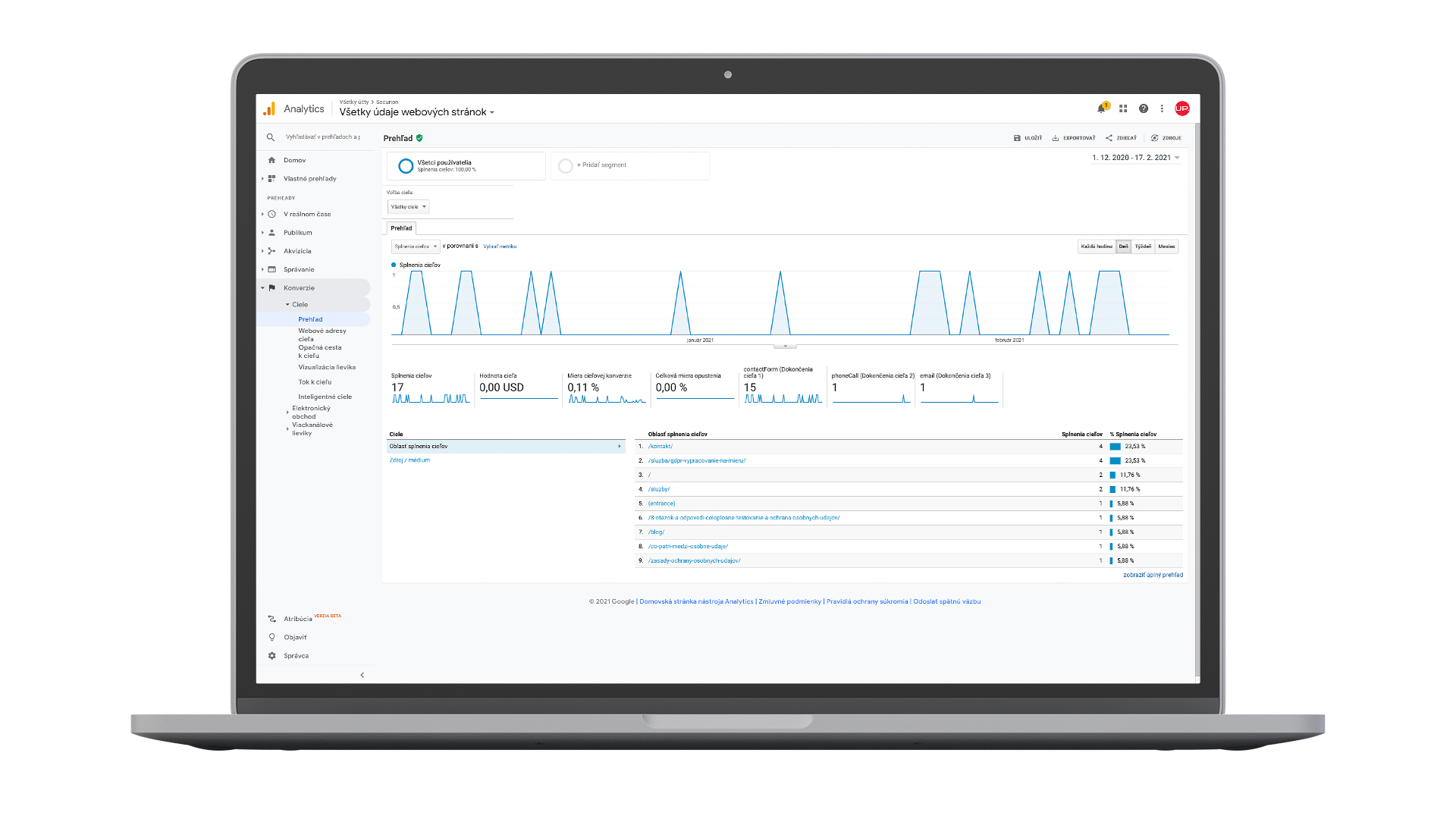
Task: Select the Prehľad tab above the chart
Action: tap(401, 228)
